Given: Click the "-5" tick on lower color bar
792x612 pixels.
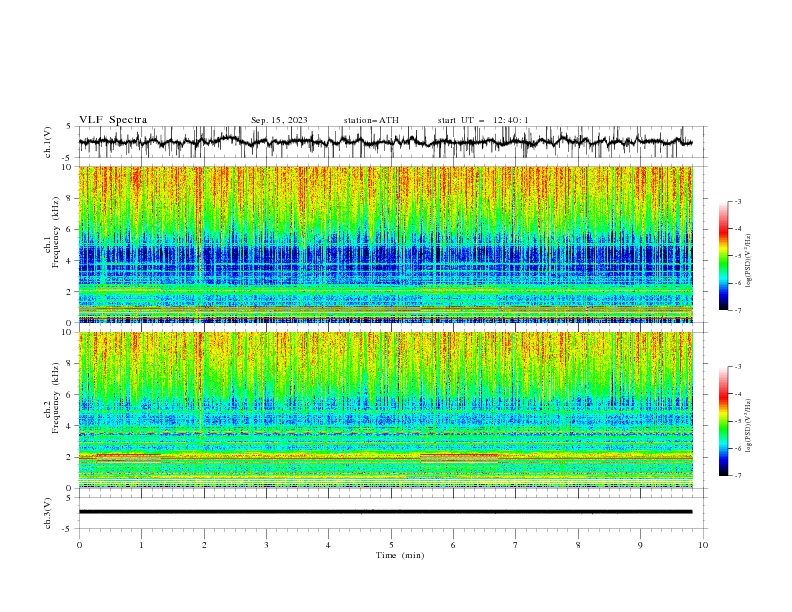Looking at the screenshot, I should (x=738, y=421).
